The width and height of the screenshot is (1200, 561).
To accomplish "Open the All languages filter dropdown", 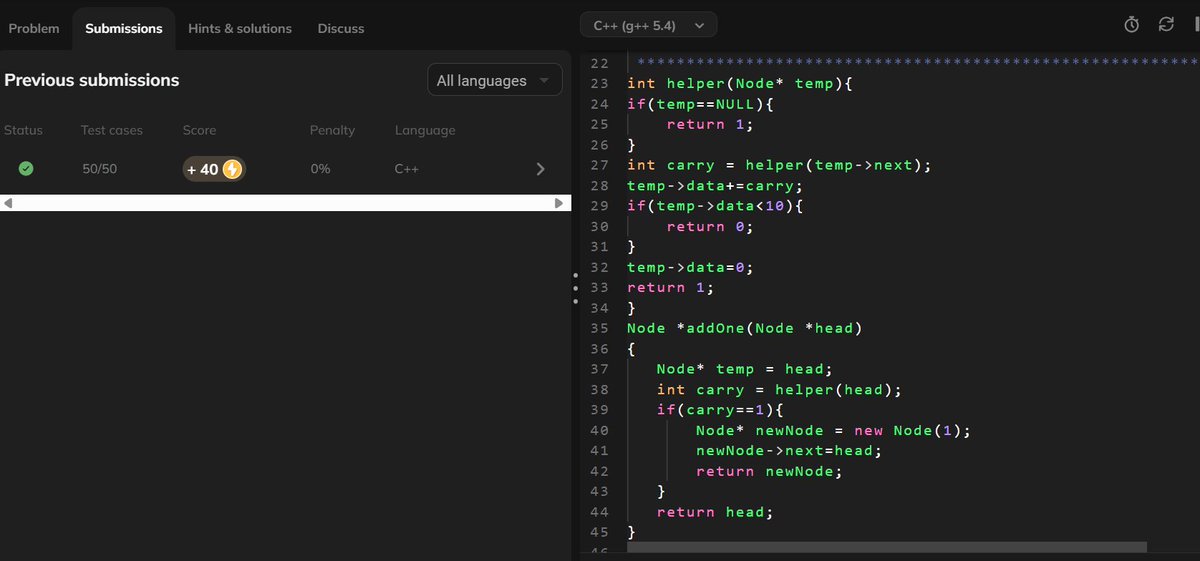I will pyautogui.click(x=494, y=81).
